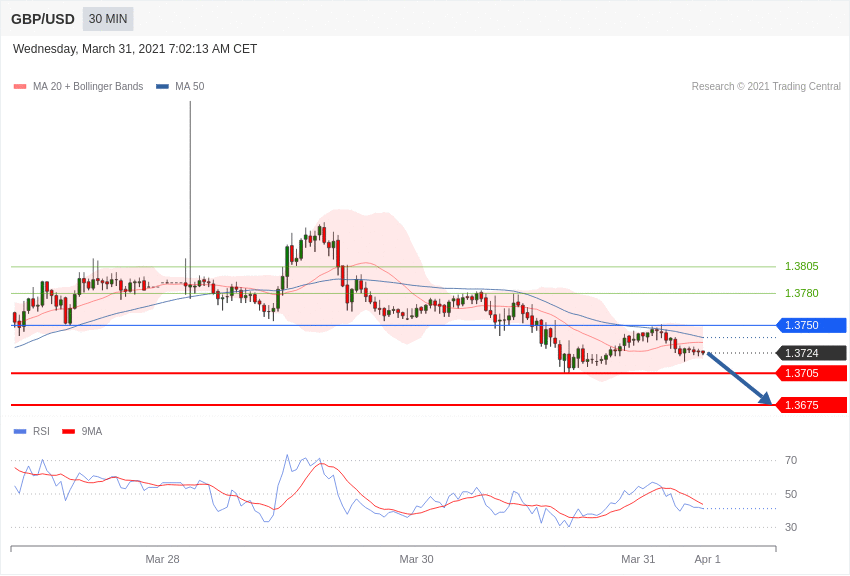Select the 1.3805 resistance level label
850x576 pixels.
pos(802,266)
